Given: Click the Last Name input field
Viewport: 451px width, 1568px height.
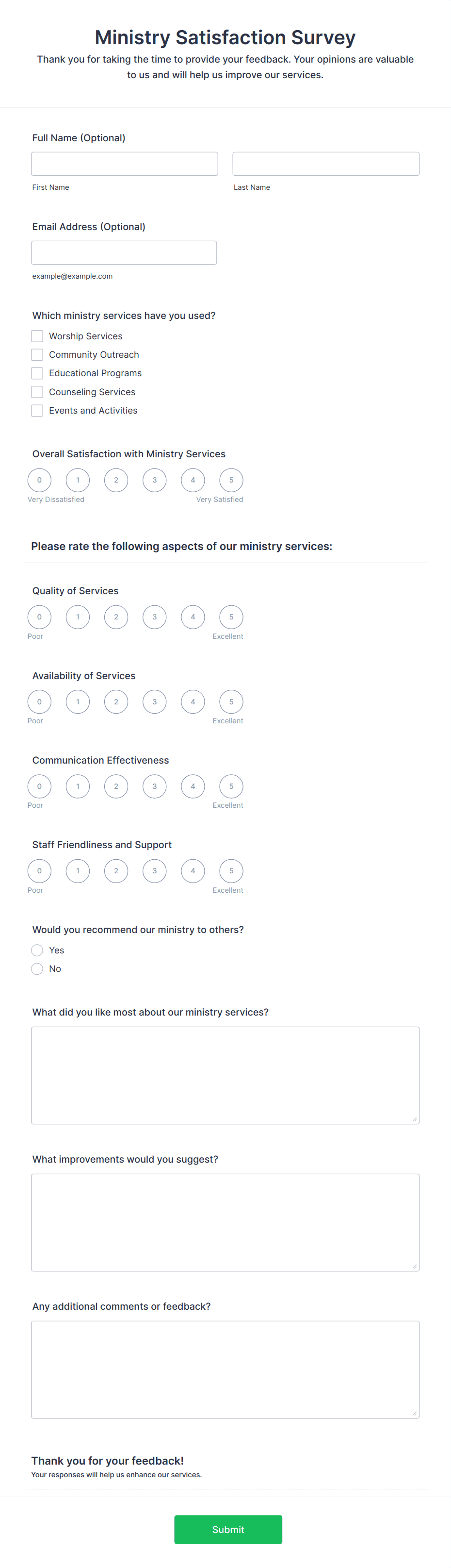Looking at the screenshot, I should 326,163.
